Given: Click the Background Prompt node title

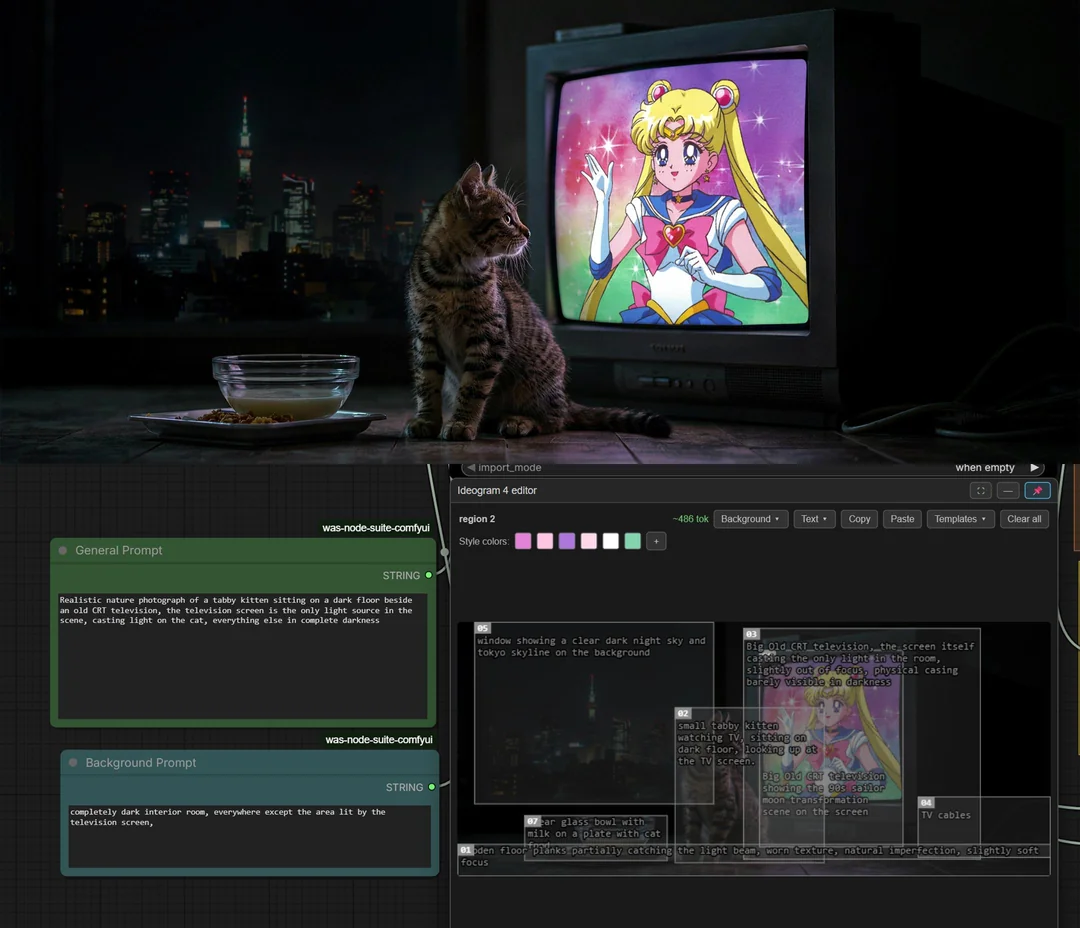Looking at the screenshot, I should coord(141,763).
